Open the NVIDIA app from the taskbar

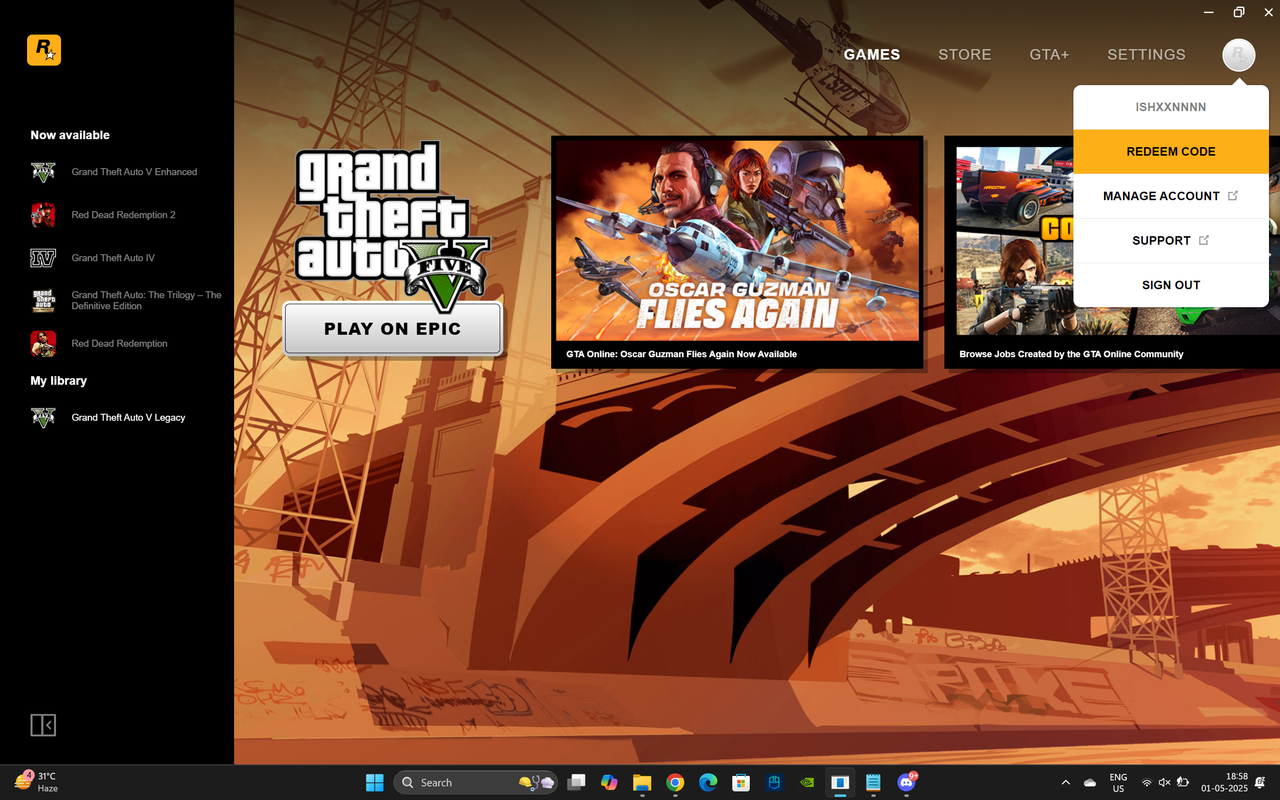click(x=807, y=782)
